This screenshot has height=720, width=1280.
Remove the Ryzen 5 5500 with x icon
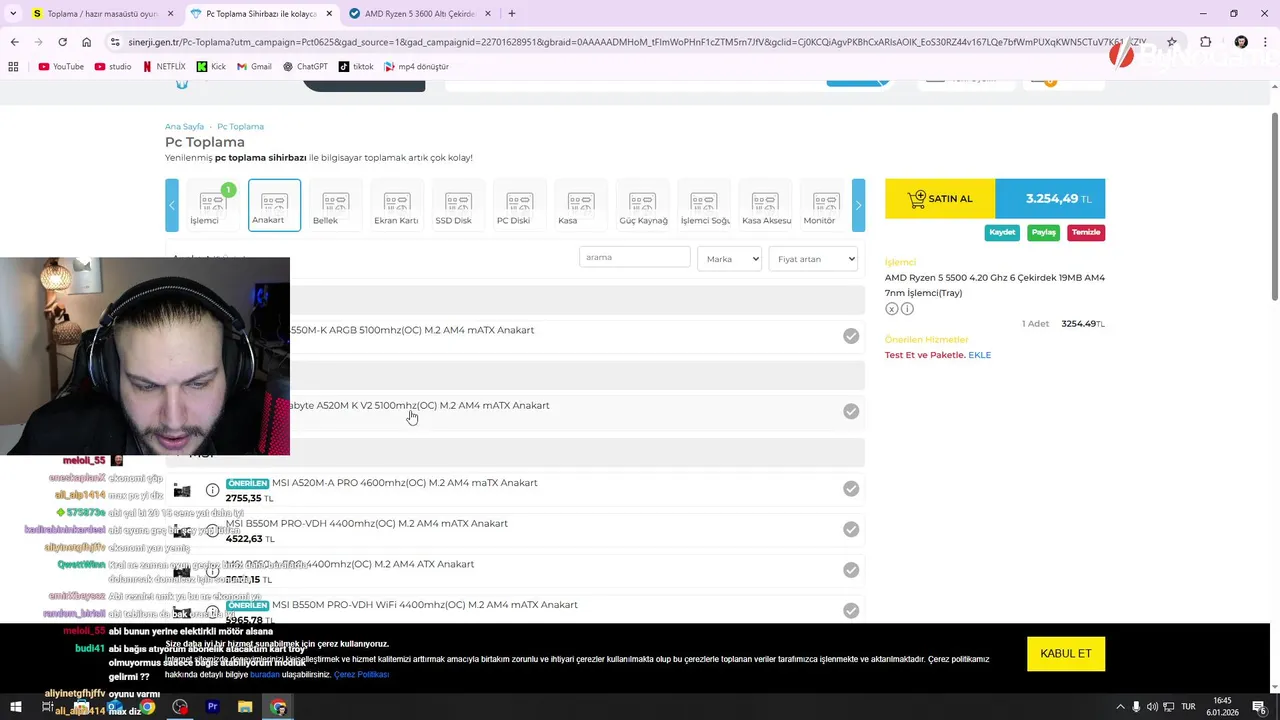point(892,309)
